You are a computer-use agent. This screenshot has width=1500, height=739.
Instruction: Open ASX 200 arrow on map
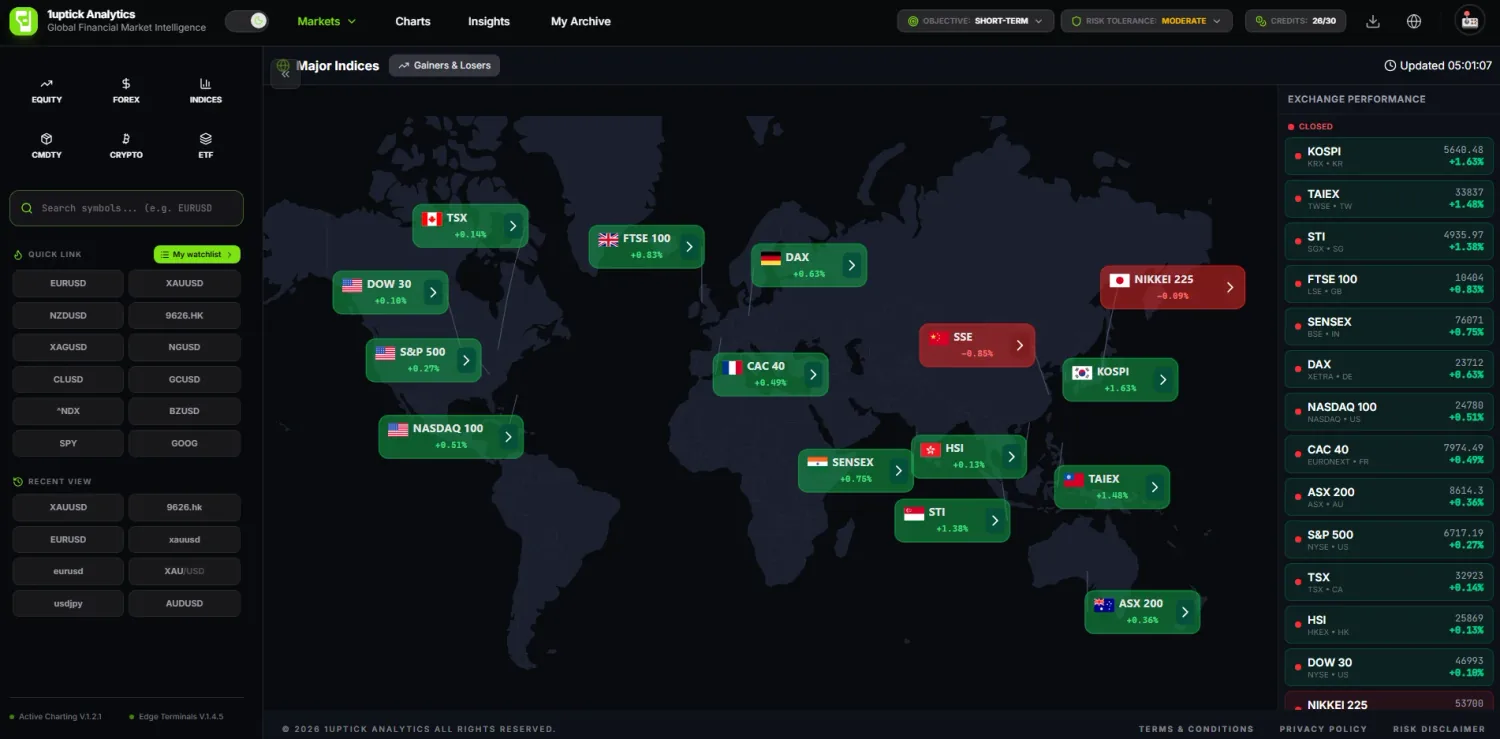point(1185,612)
